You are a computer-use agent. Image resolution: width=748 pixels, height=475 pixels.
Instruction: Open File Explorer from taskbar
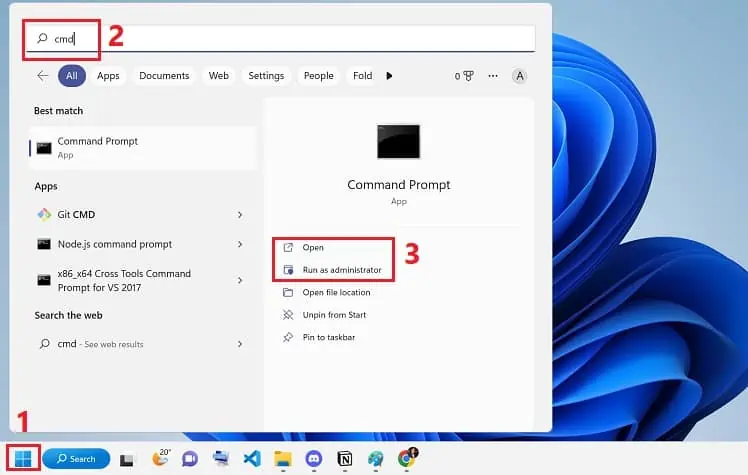point(283,458)
